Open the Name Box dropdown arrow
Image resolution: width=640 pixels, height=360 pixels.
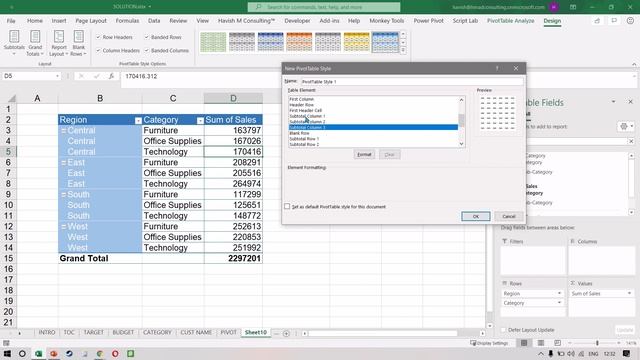tap(57, 76)
